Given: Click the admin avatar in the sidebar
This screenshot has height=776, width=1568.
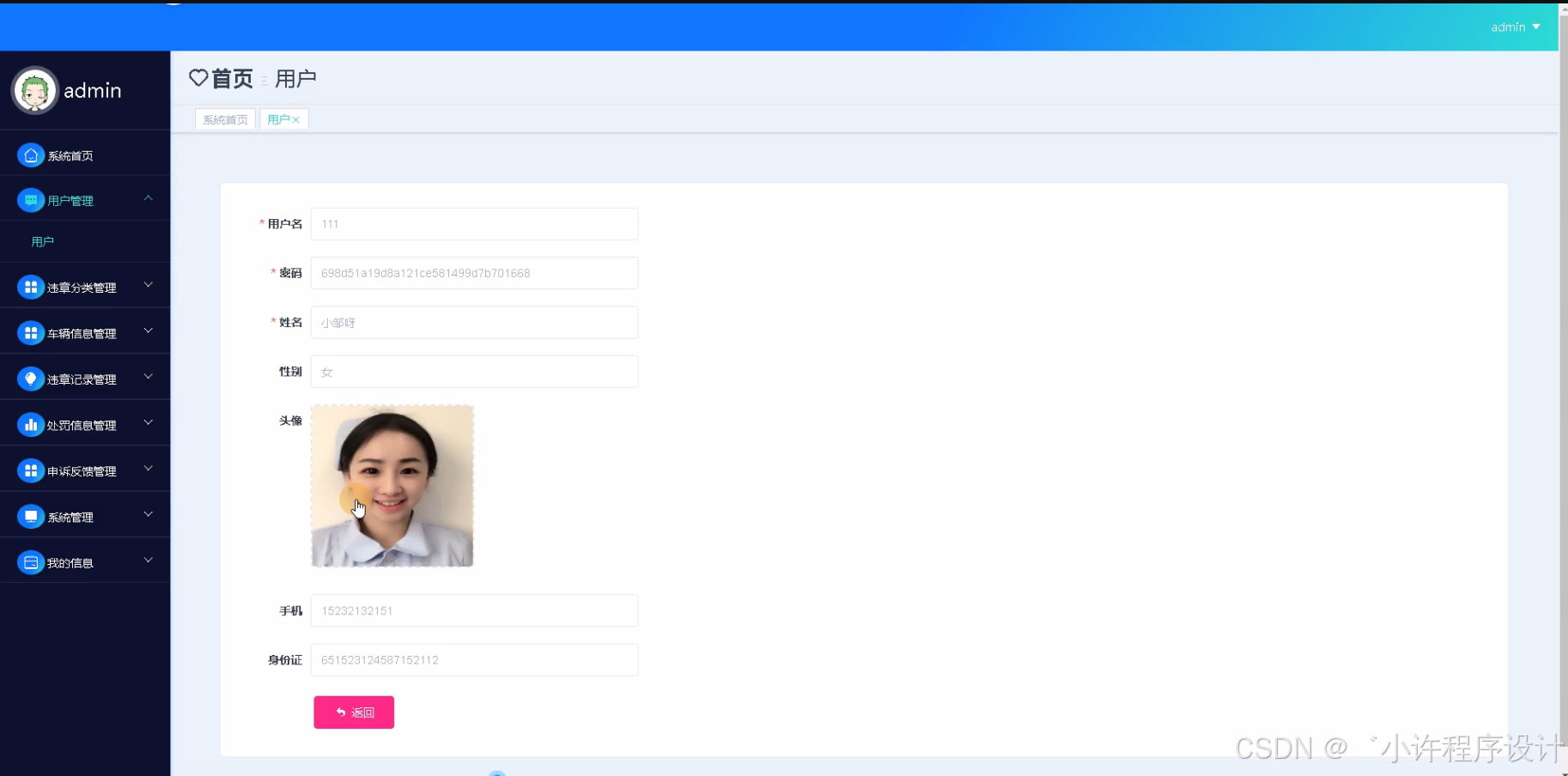Looking at the screenshot, I should coord(33,89).
